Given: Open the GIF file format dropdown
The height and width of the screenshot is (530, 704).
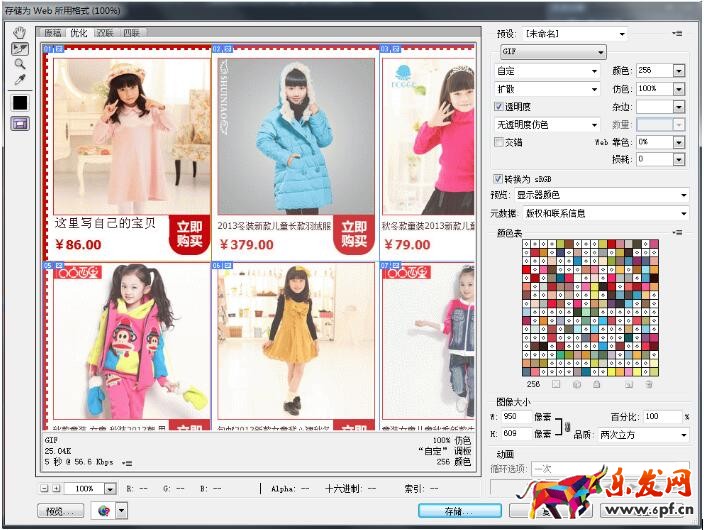Looking at the screenshot, I should pyautogui.click(x=551, y=52).
